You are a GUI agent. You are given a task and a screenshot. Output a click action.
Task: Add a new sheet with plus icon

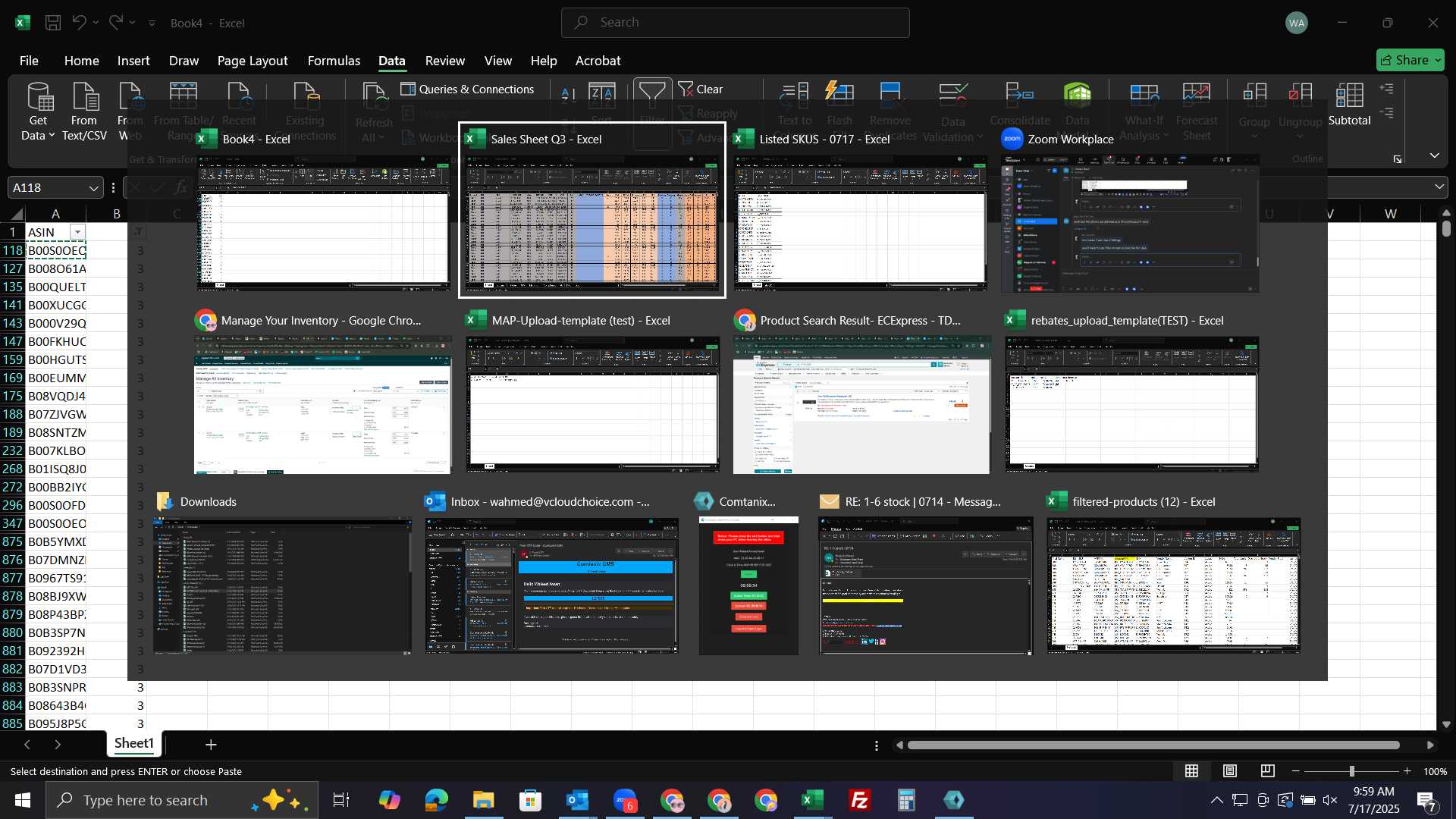pyautogui.click(x=211, y=745)
